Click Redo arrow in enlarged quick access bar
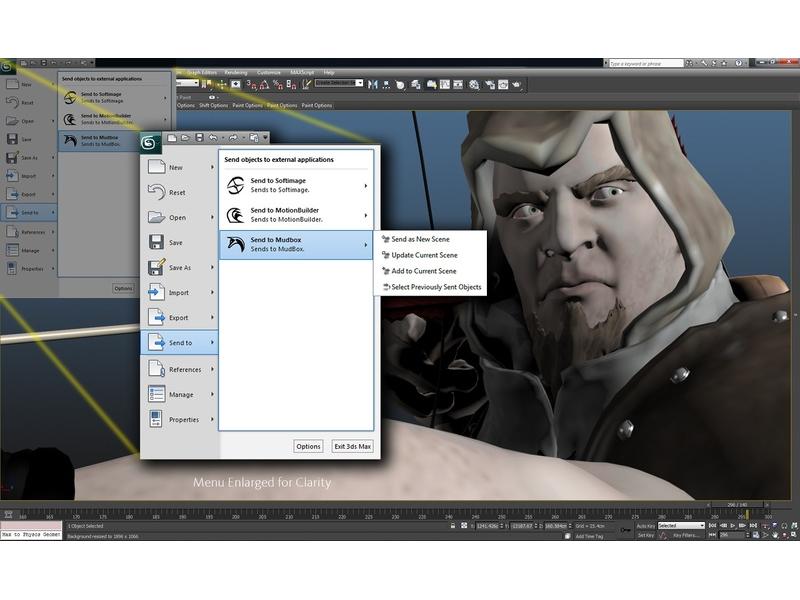 (x=233, y=138)
